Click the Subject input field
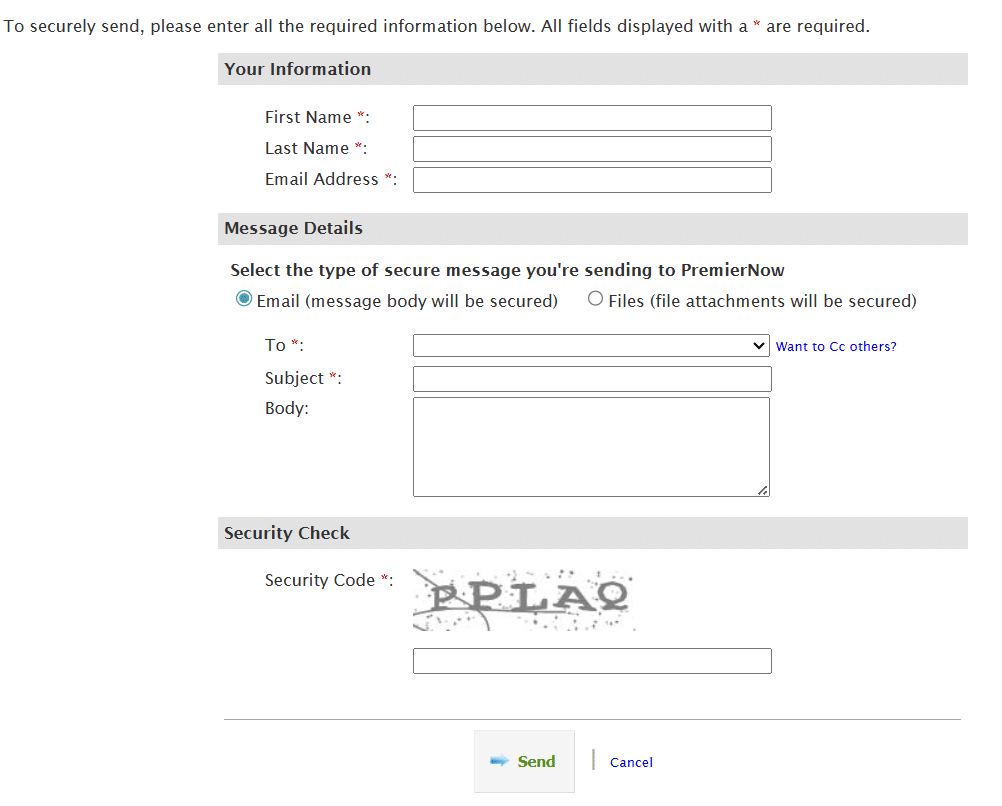Image resolution: width=1002 pixels, height=806 pixels. [x=592, y=379]
